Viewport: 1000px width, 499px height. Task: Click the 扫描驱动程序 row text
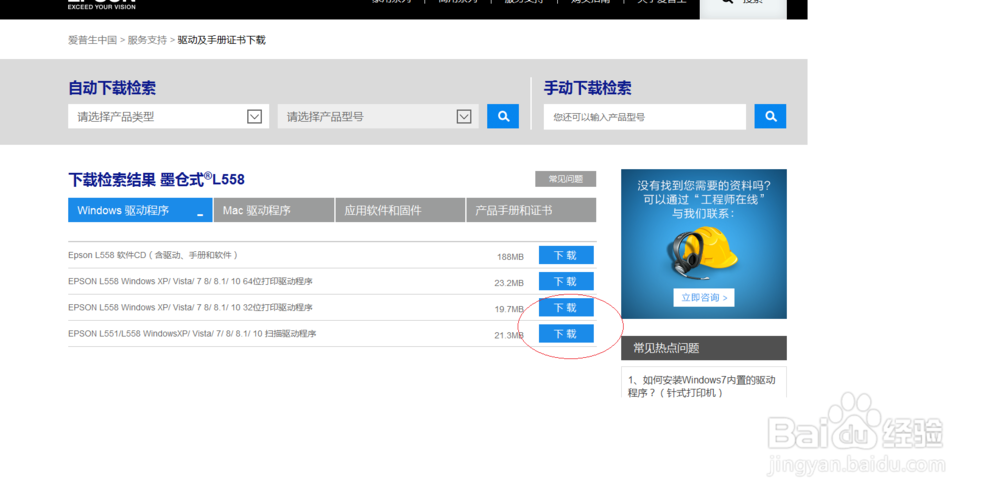(192, 334)
